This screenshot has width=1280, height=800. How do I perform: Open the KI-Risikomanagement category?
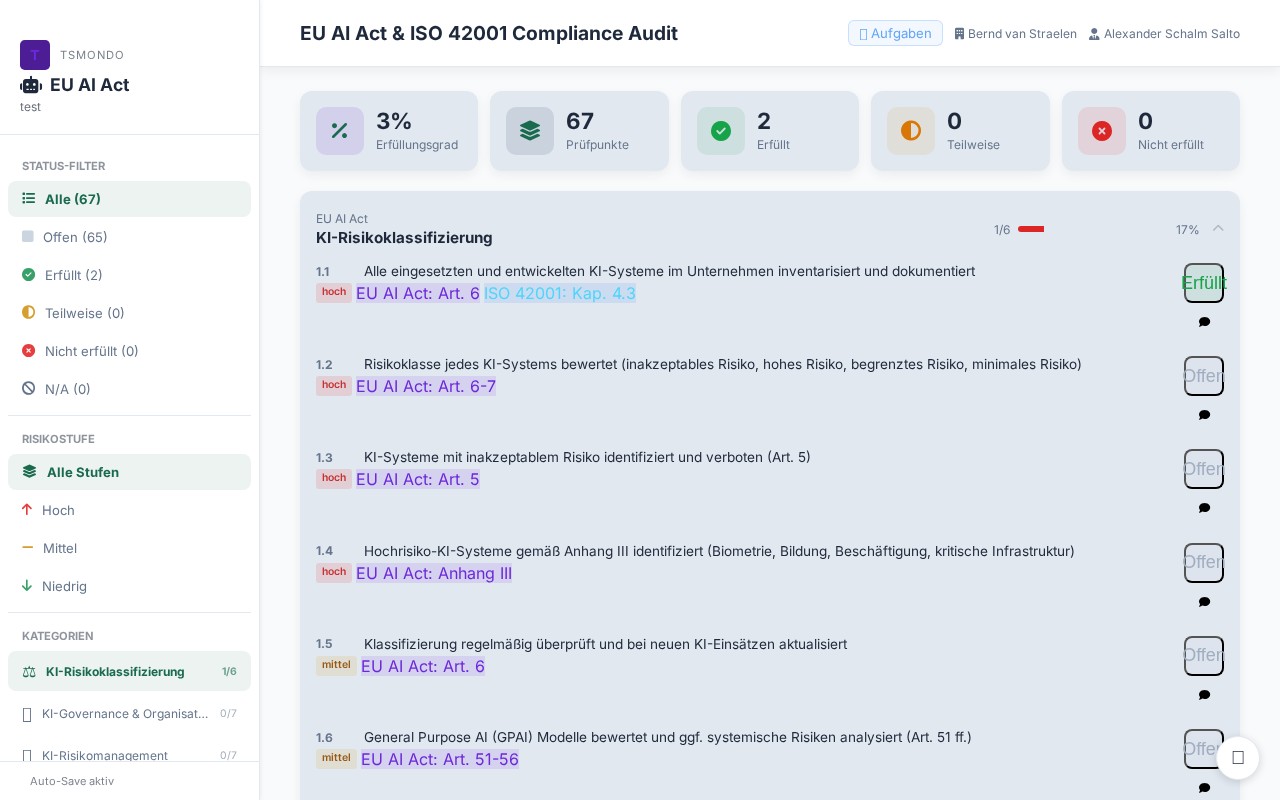tap(129, 756)
